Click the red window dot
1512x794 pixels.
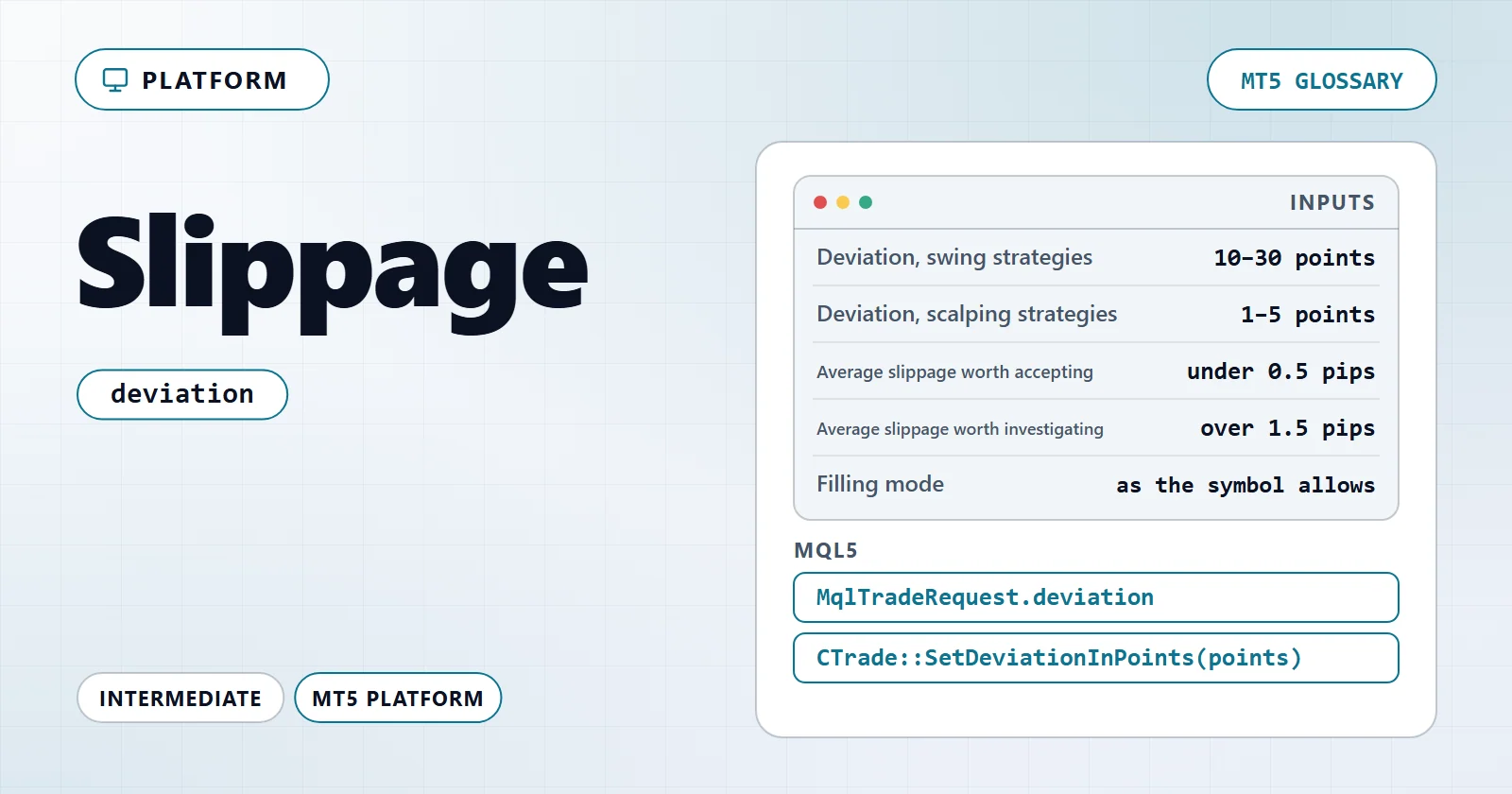820,202
